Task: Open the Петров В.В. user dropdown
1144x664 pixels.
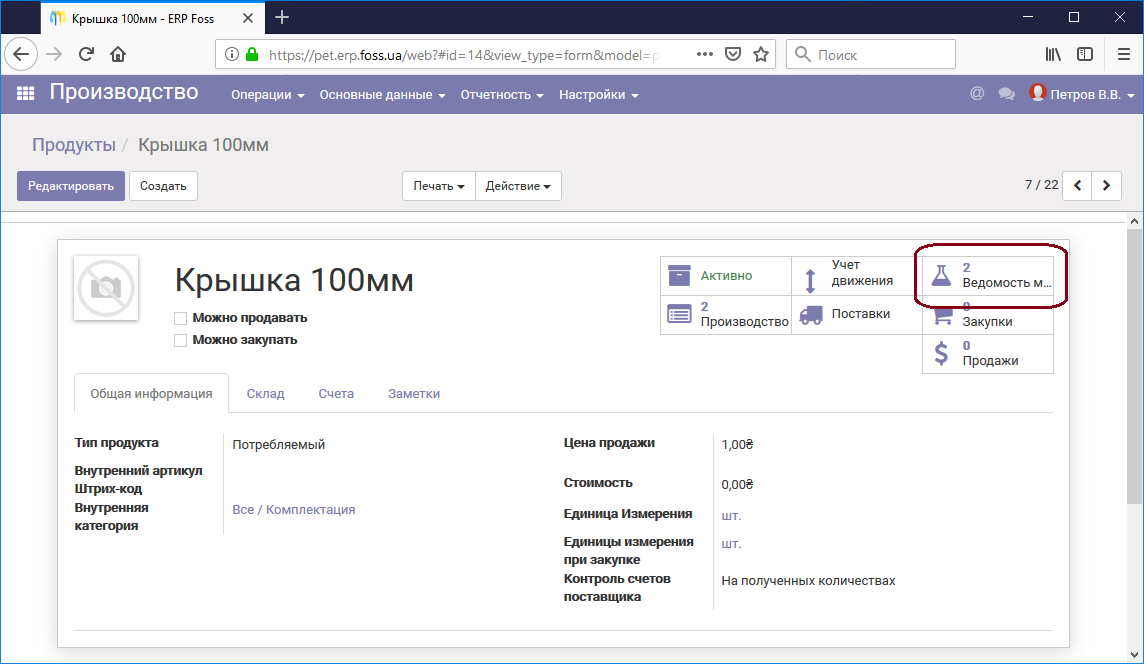Action: click(1082, 94)
